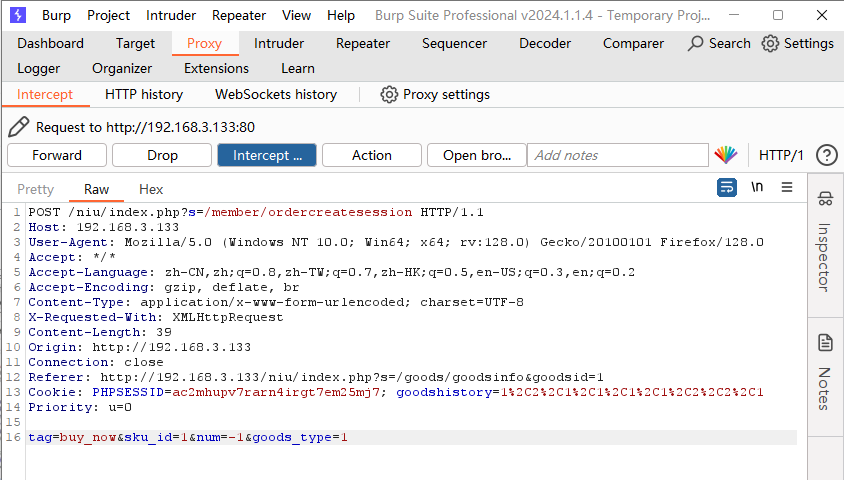
Task: Click the Host header line
Action: (x=103, y=227)
